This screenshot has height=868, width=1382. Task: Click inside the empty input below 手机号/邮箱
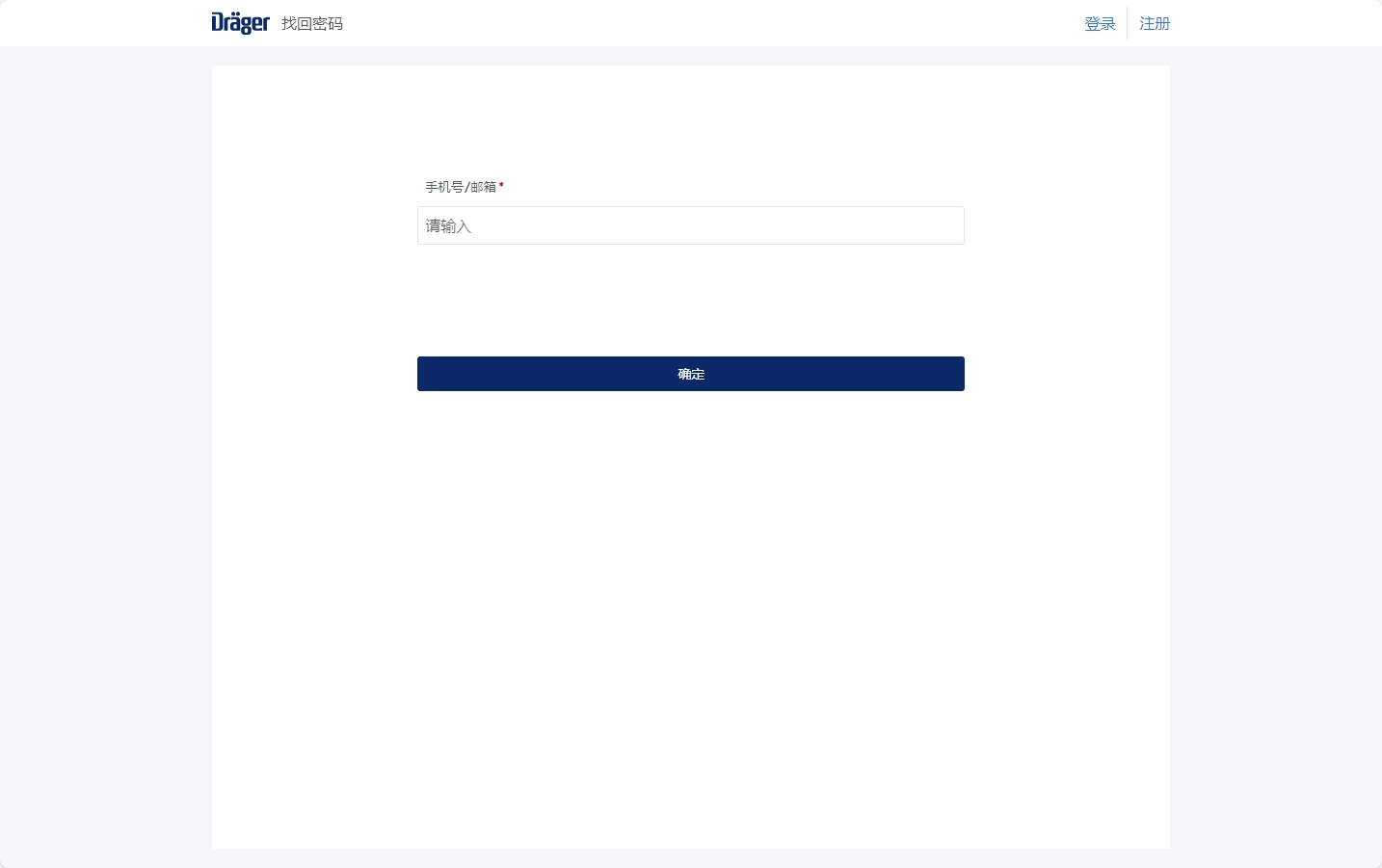pos(690,225)
